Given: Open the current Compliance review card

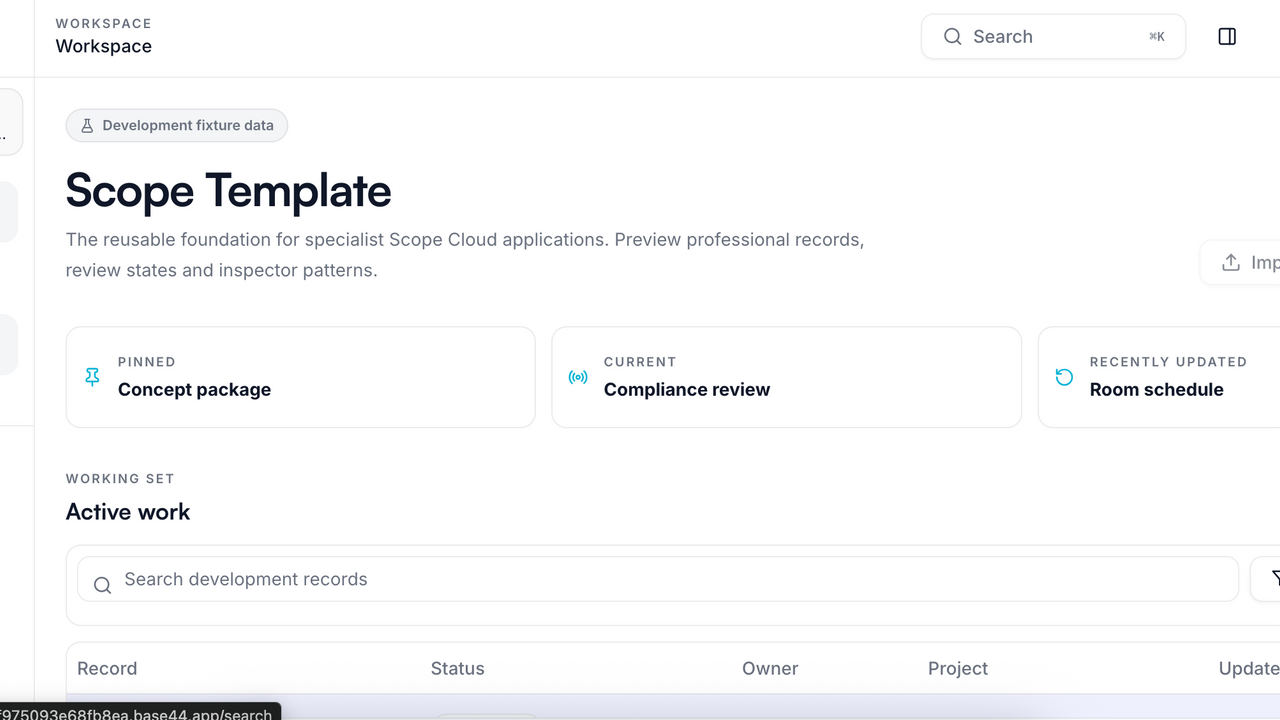Looking at the screenshot, I should point(787,377).
